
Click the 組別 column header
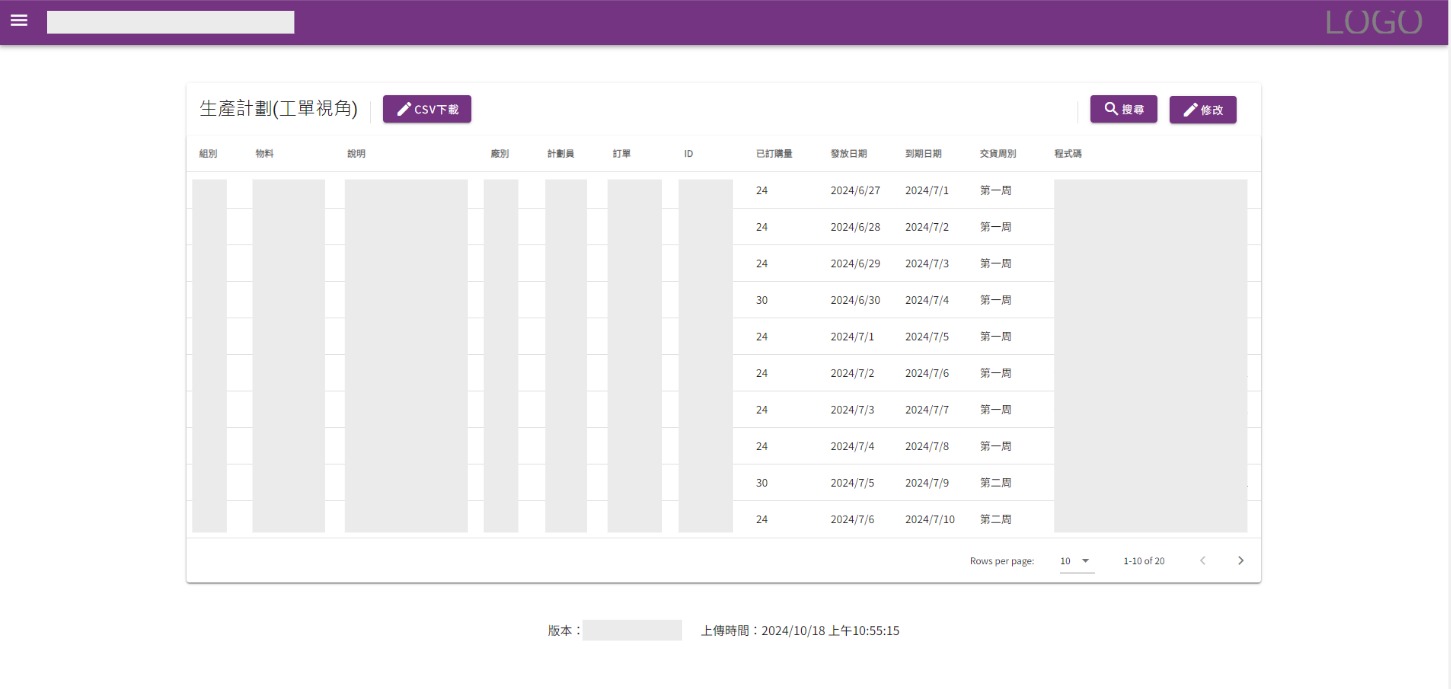coord(208,154)
